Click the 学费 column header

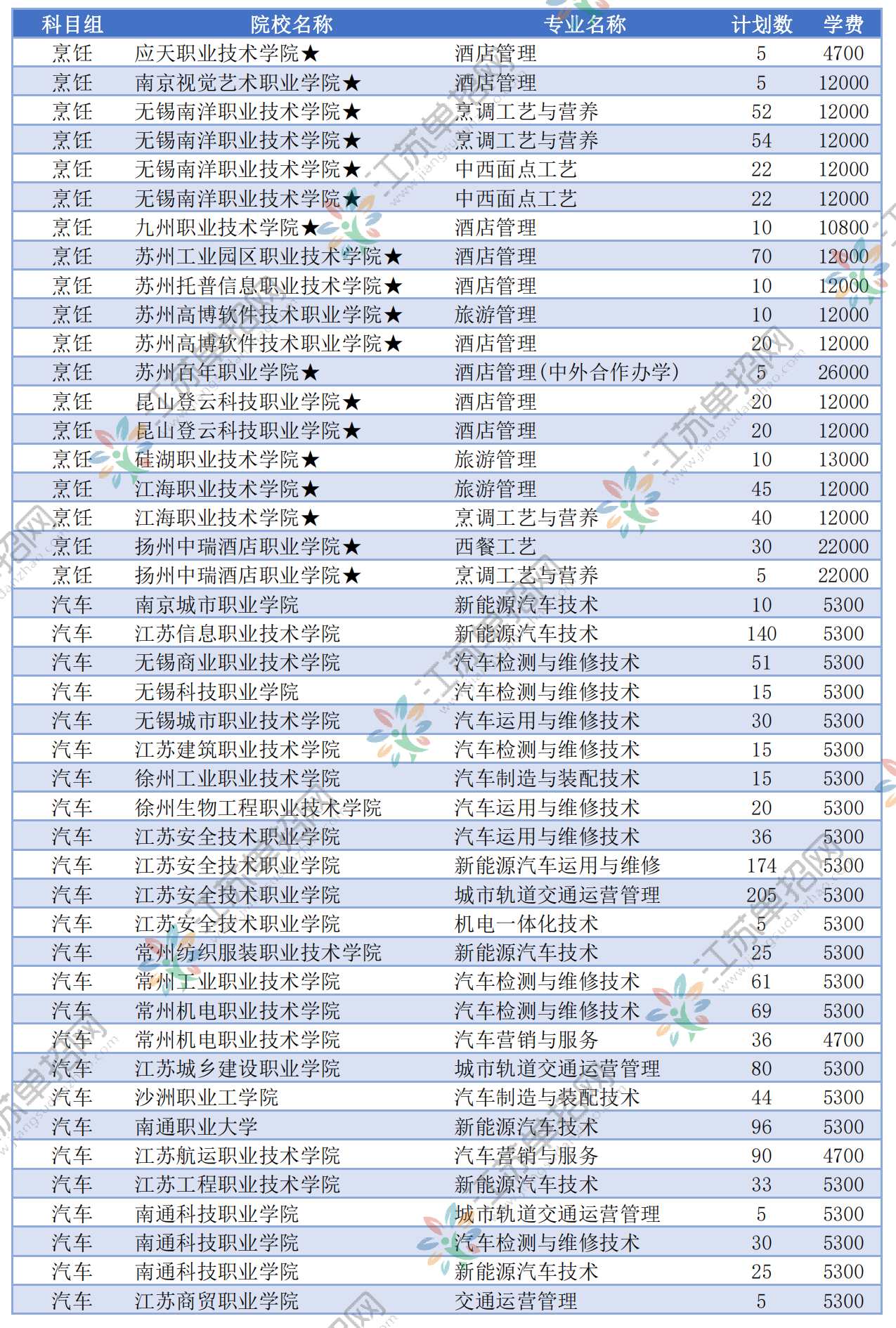pyautogui.click(x=843, y=25)
